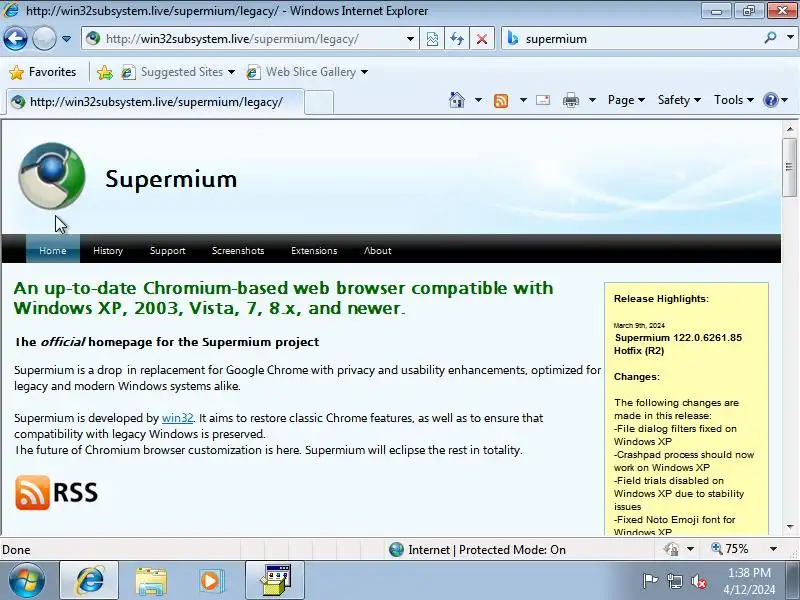Expand the Home button dropdown arrow
This screenshot has height=600, width=800.
click(478, 100)
